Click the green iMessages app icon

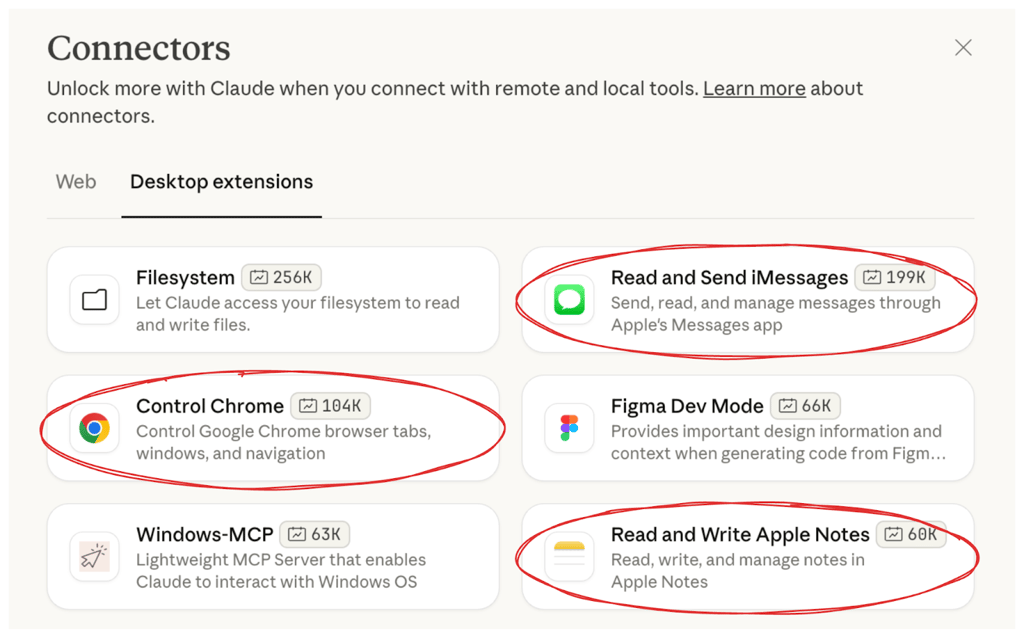pyautogui.click(x=569, y=300)
